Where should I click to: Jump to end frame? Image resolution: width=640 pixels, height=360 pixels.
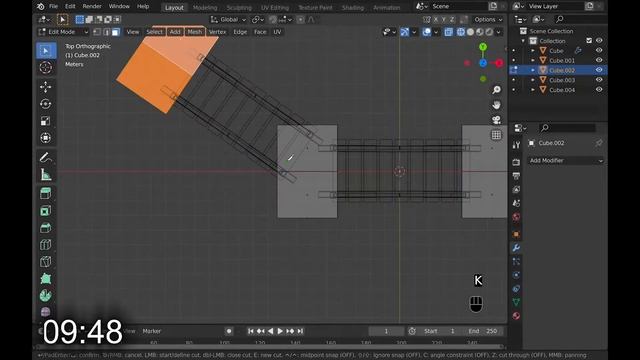pos(300,331)
